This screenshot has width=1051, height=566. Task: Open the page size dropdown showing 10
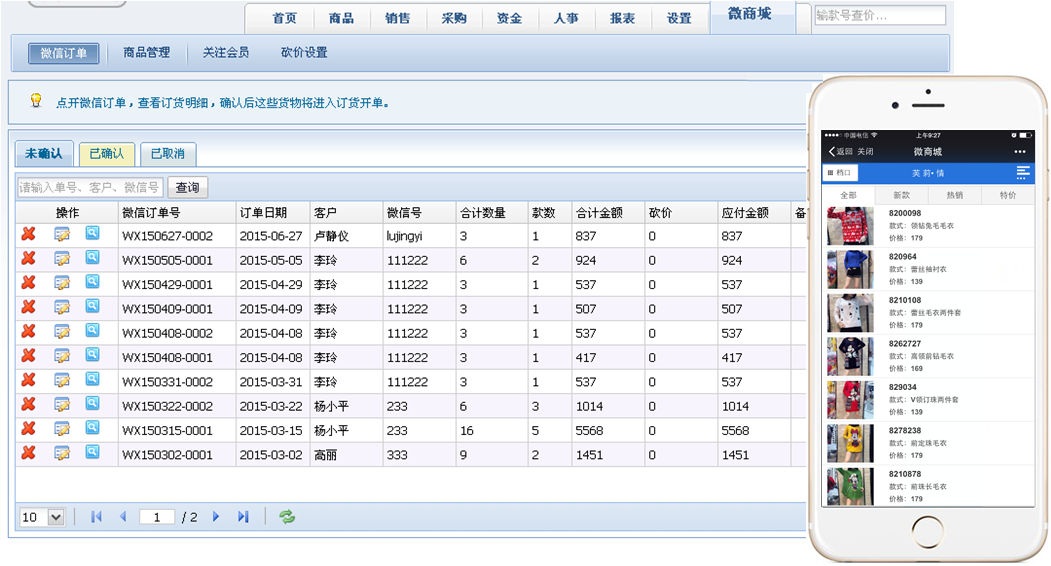click(x=42, y=517)
